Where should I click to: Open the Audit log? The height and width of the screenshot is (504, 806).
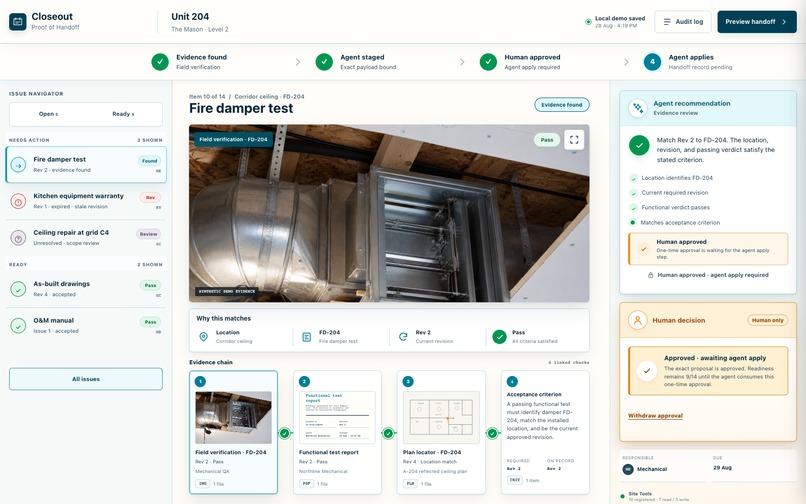point(683,22)
